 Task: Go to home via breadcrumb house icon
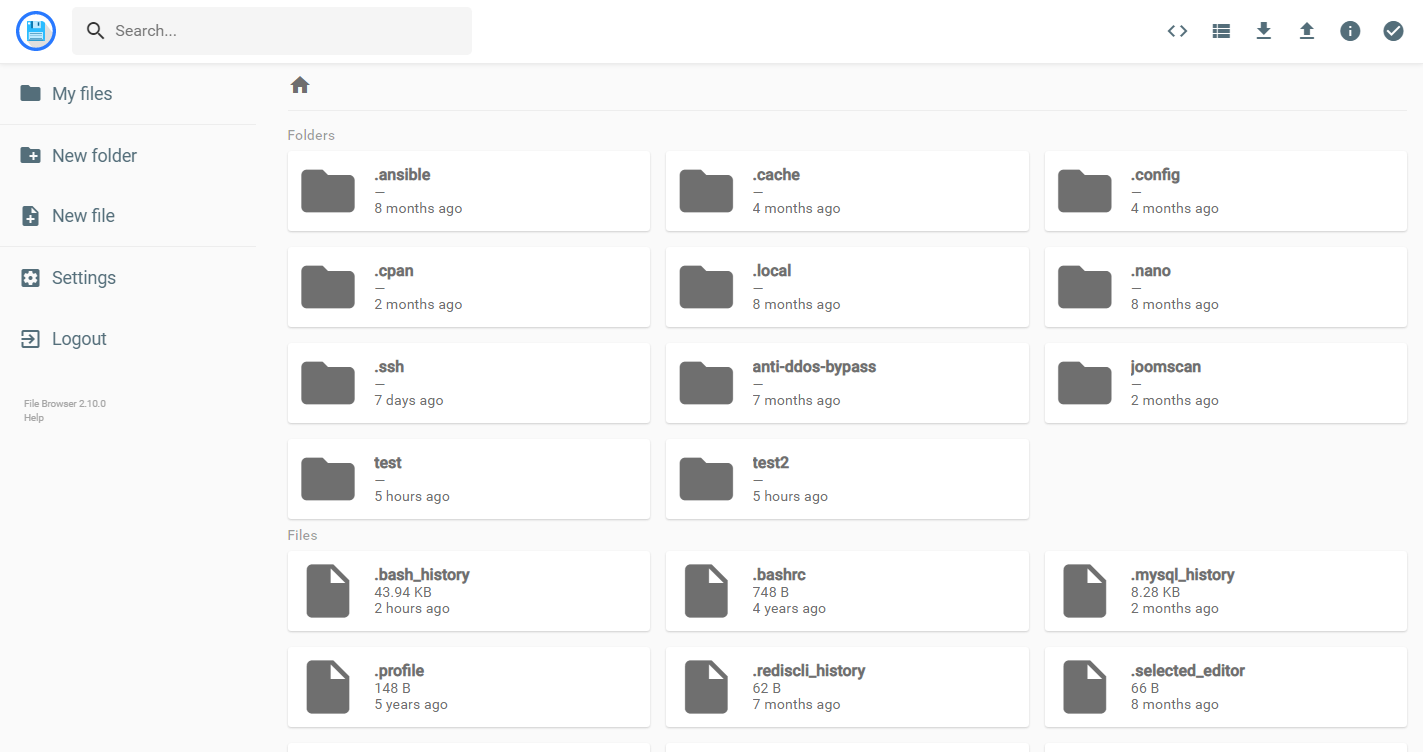[300, 85]
